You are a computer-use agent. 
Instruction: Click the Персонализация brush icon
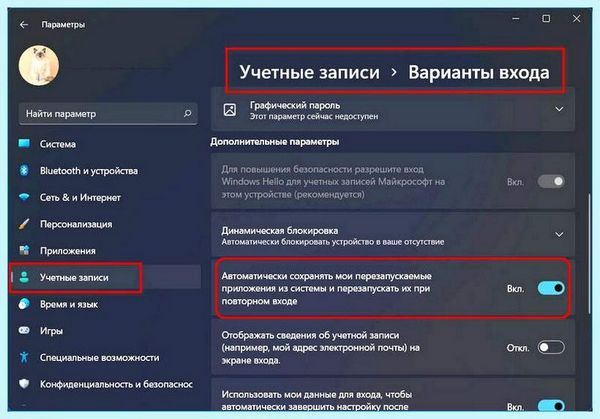point(24,224)
